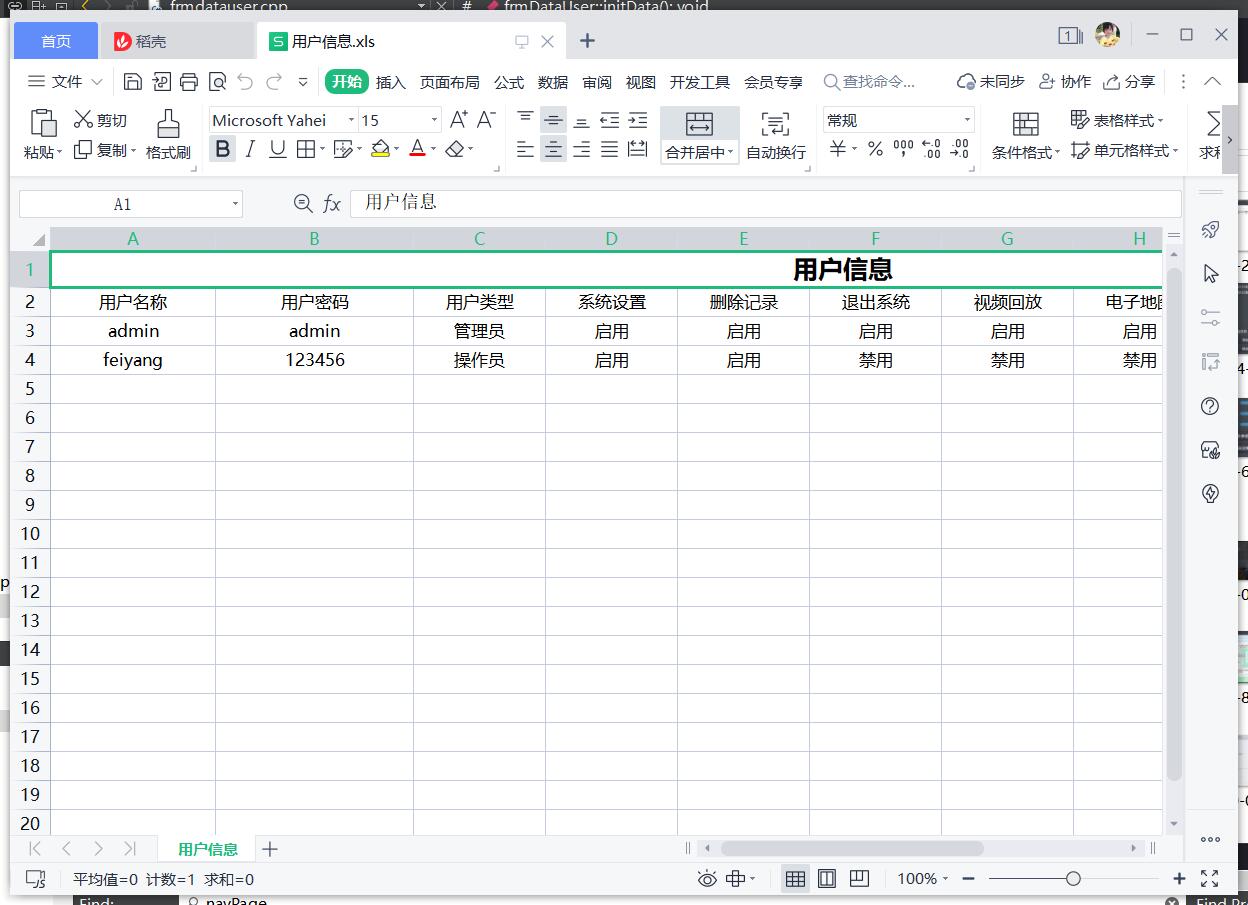This screenshot has height=905, width=1248.
Task: Click the Cut (剪切) scissors icon
Action: tap(84, 120)
